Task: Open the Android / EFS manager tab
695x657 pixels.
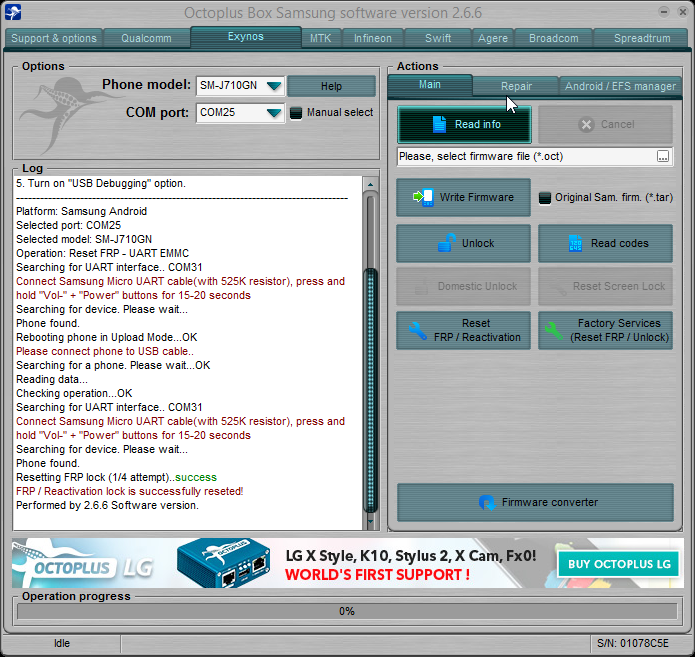Action: click(x=620, y=86)
